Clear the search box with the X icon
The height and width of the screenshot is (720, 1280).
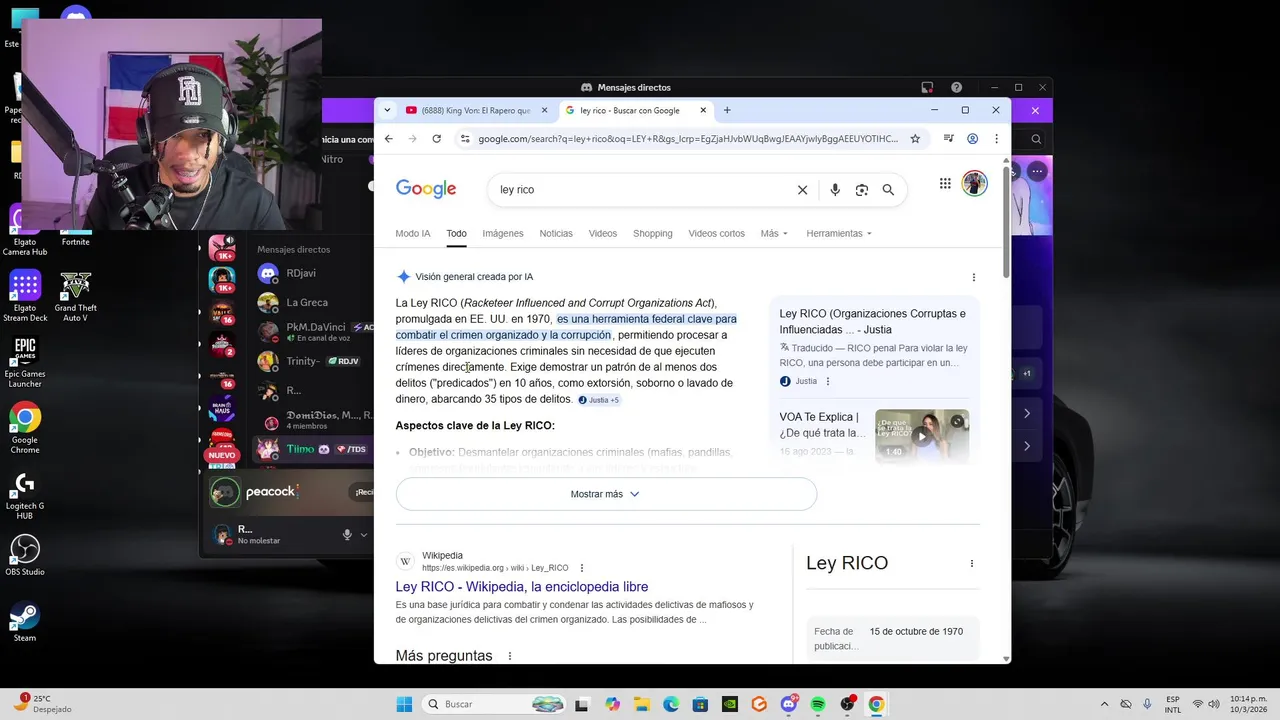802,190
